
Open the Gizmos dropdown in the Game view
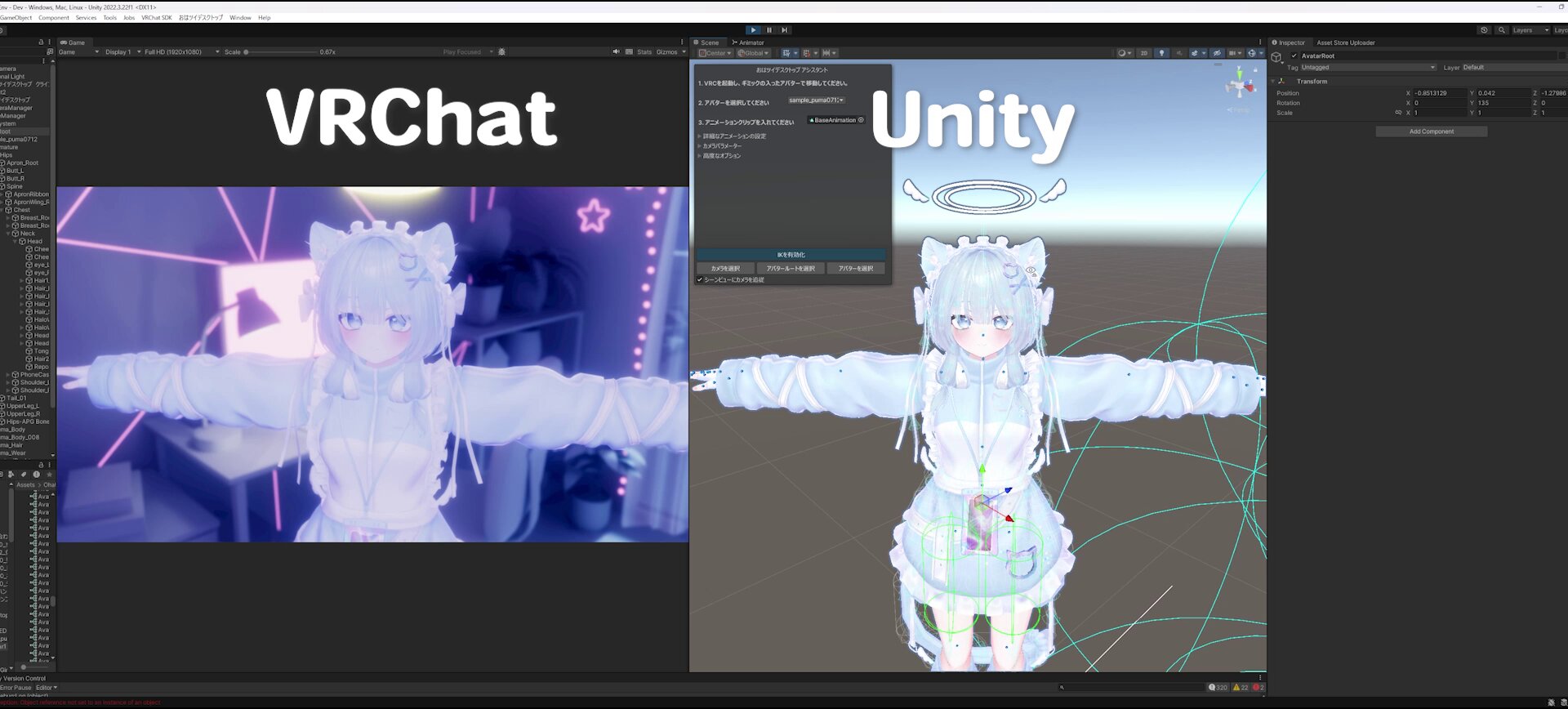(x=671, y=52)
